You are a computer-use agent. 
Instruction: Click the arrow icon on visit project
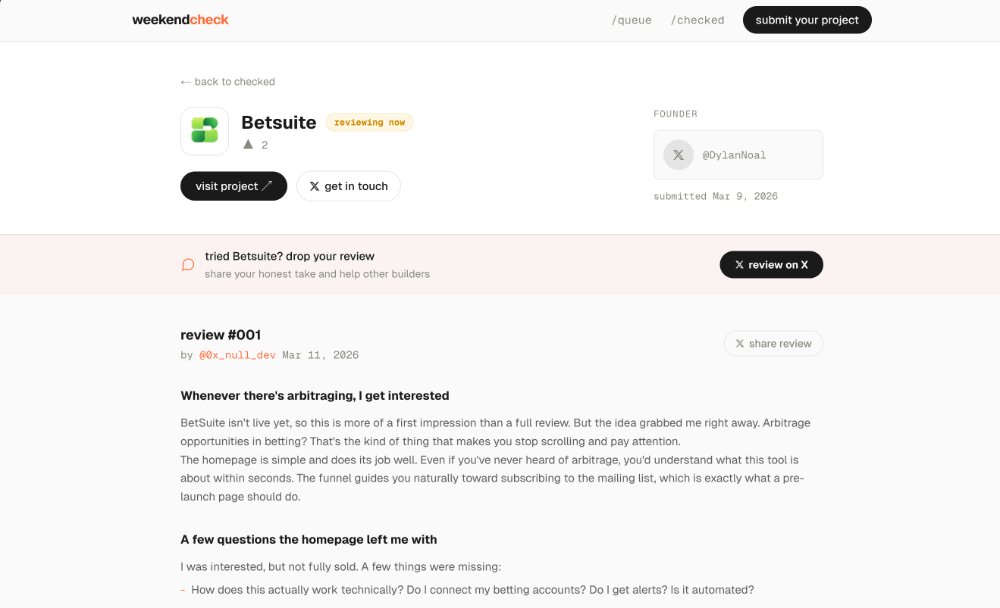point(267,186)
